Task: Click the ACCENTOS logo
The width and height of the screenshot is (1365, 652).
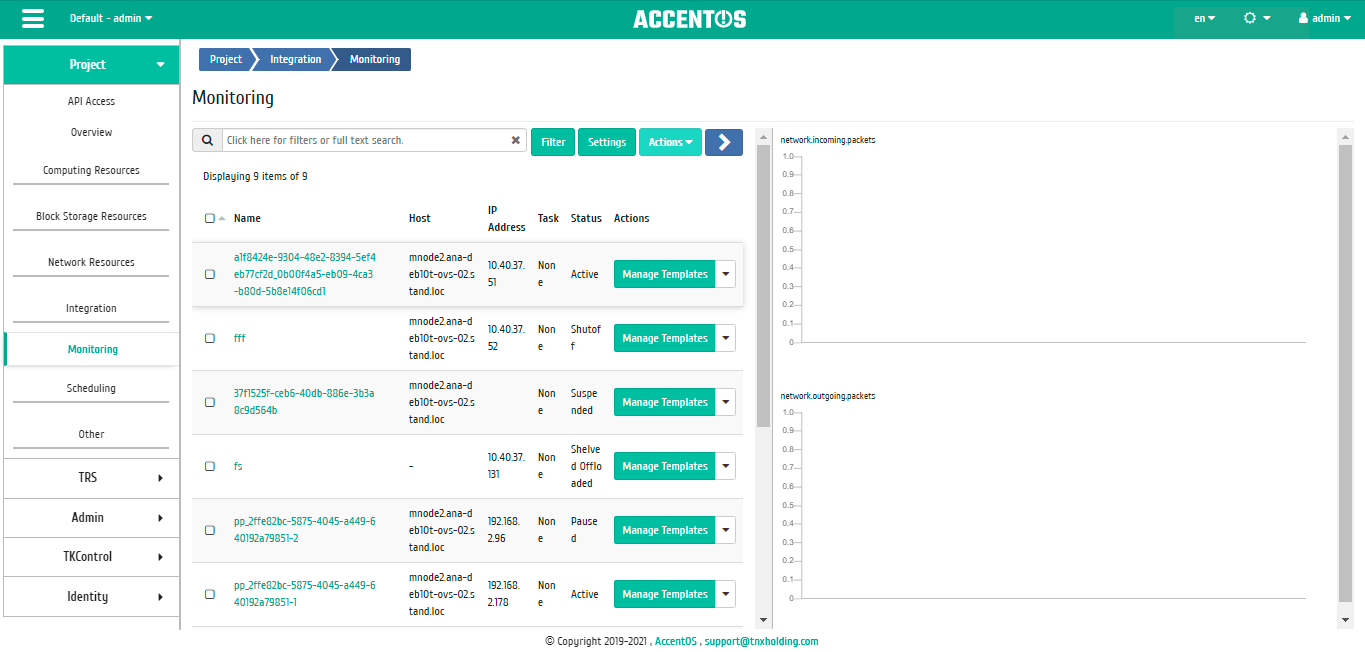Action: [689, 19]
